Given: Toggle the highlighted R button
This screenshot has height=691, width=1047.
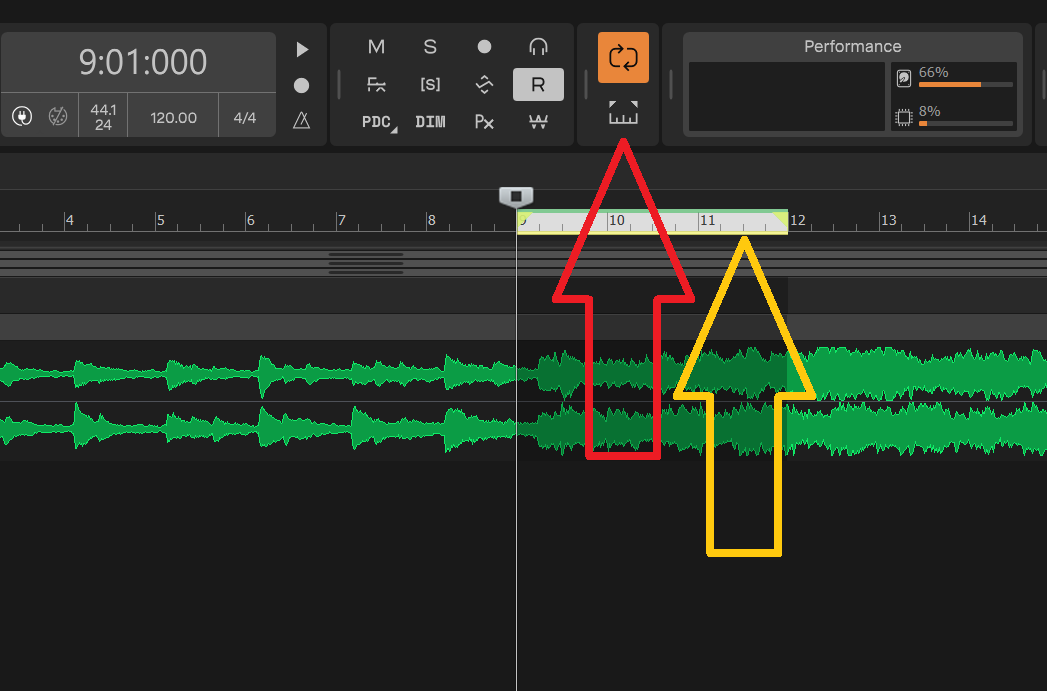Looking at the screenshot, I should point(538,85).
